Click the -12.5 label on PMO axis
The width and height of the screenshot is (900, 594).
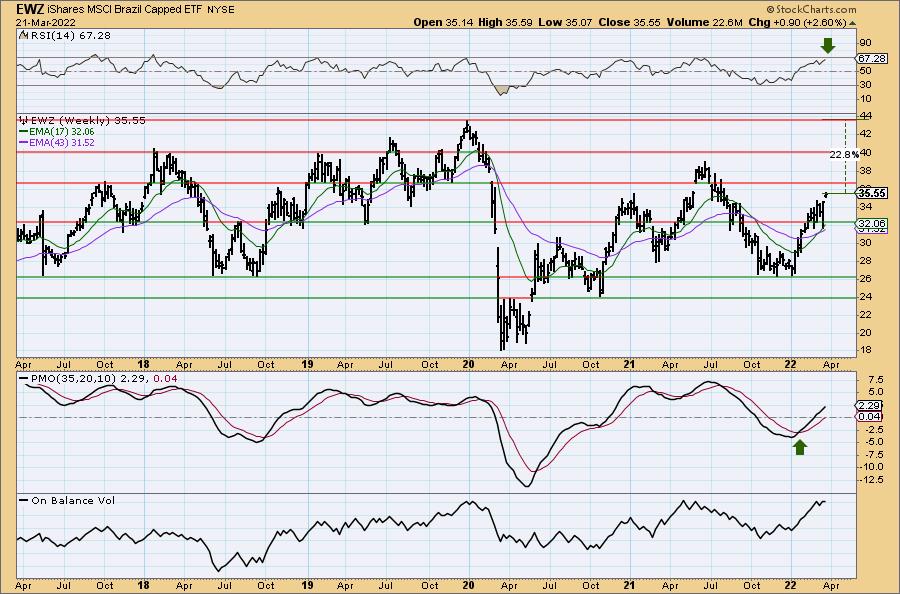point(871,479)
